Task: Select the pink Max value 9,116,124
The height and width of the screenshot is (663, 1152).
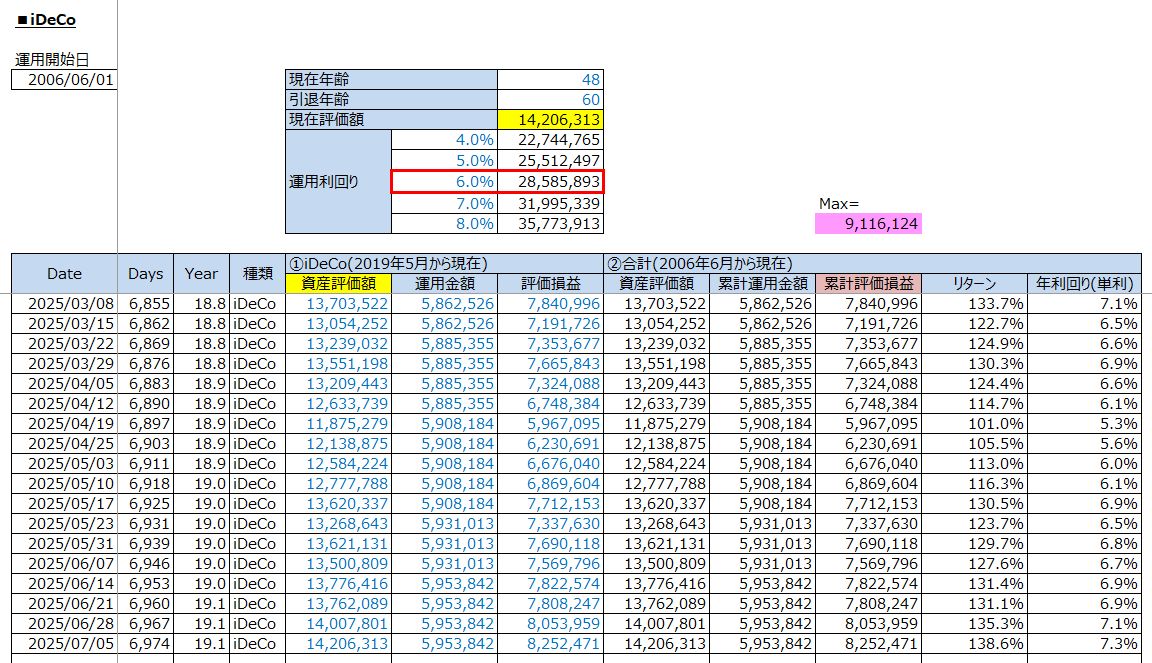Action: (x=867, y=224)
